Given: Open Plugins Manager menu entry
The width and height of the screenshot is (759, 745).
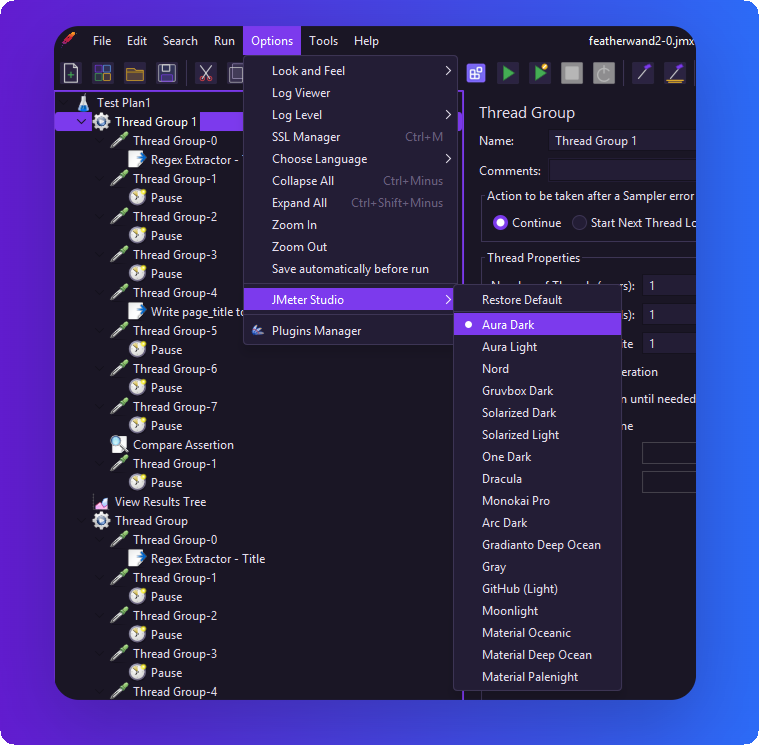Looking at the screenshot, I should point(350,331).
